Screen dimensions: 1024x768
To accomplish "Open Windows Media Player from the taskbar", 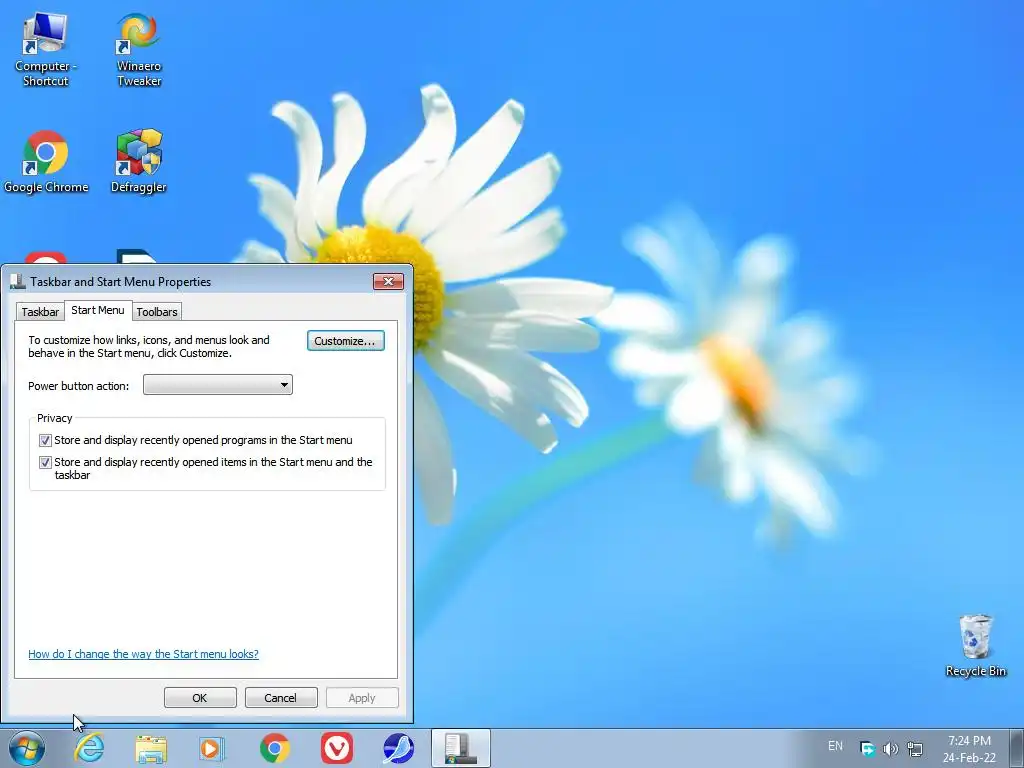I will [212, 748].
